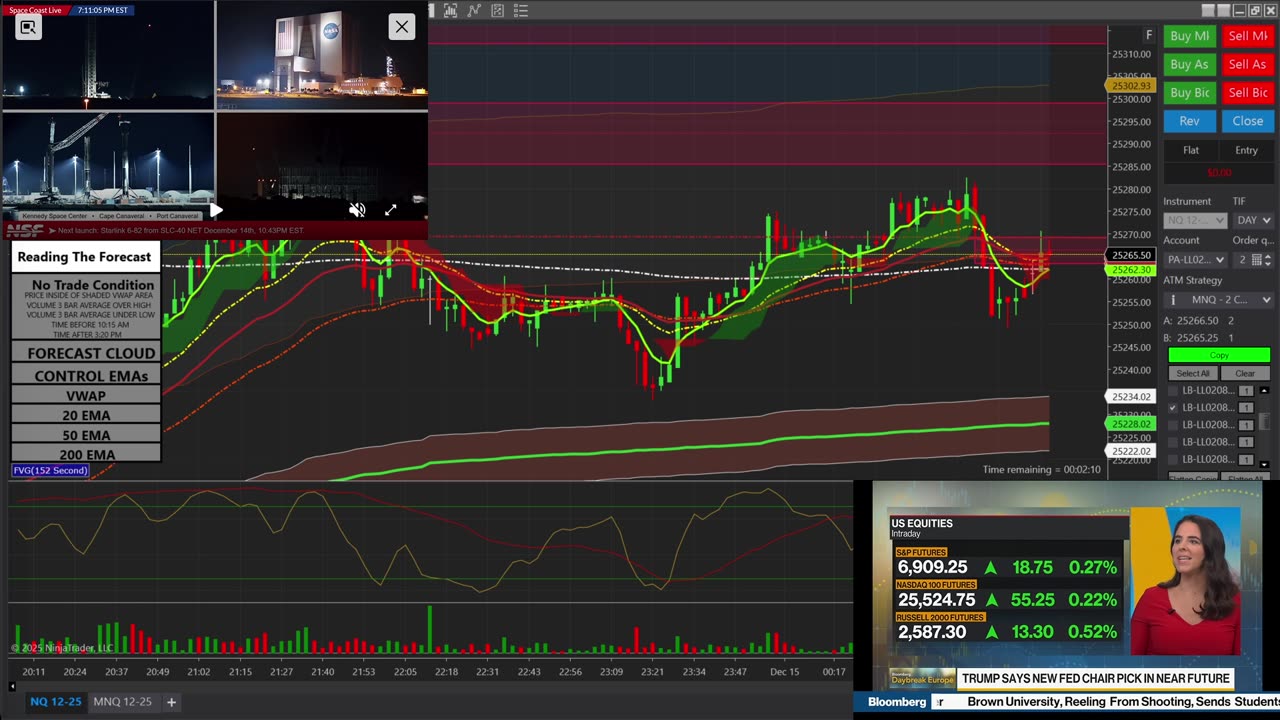This screenshot has height=720, width=1280.
Task: Click the 20 EMA legend item
Action: (86, 415)
